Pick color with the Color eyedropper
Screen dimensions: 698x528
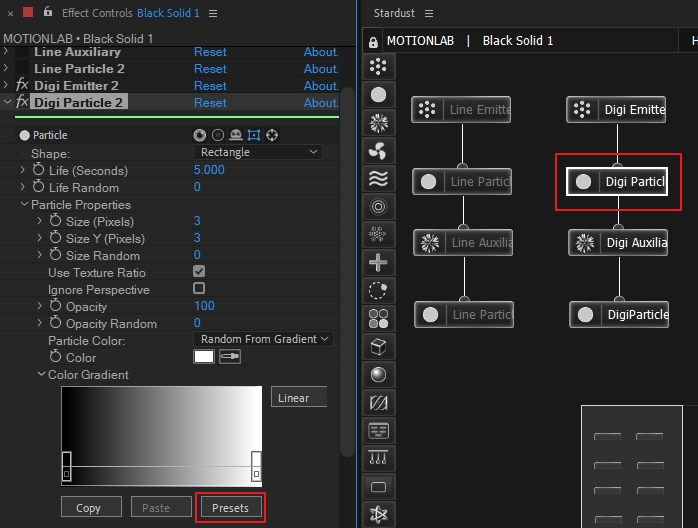[x=230, y=357]
